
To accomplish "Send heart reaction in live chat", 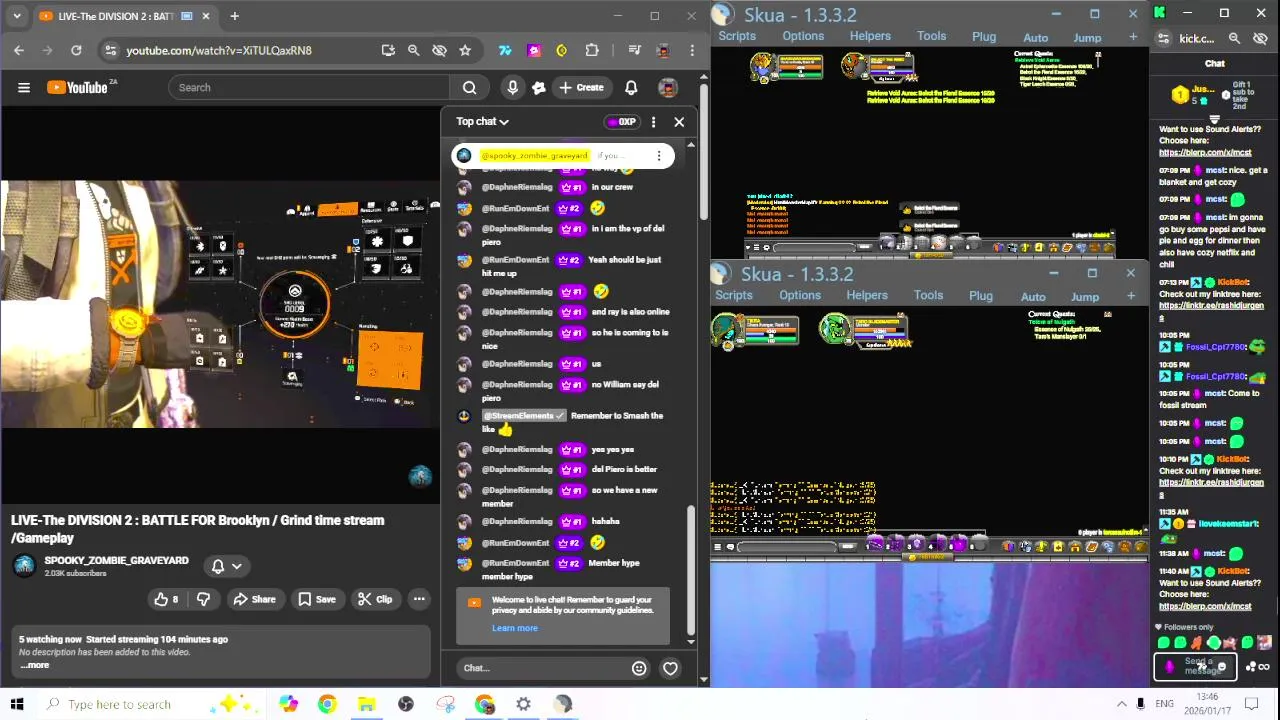I will point(670,668).
